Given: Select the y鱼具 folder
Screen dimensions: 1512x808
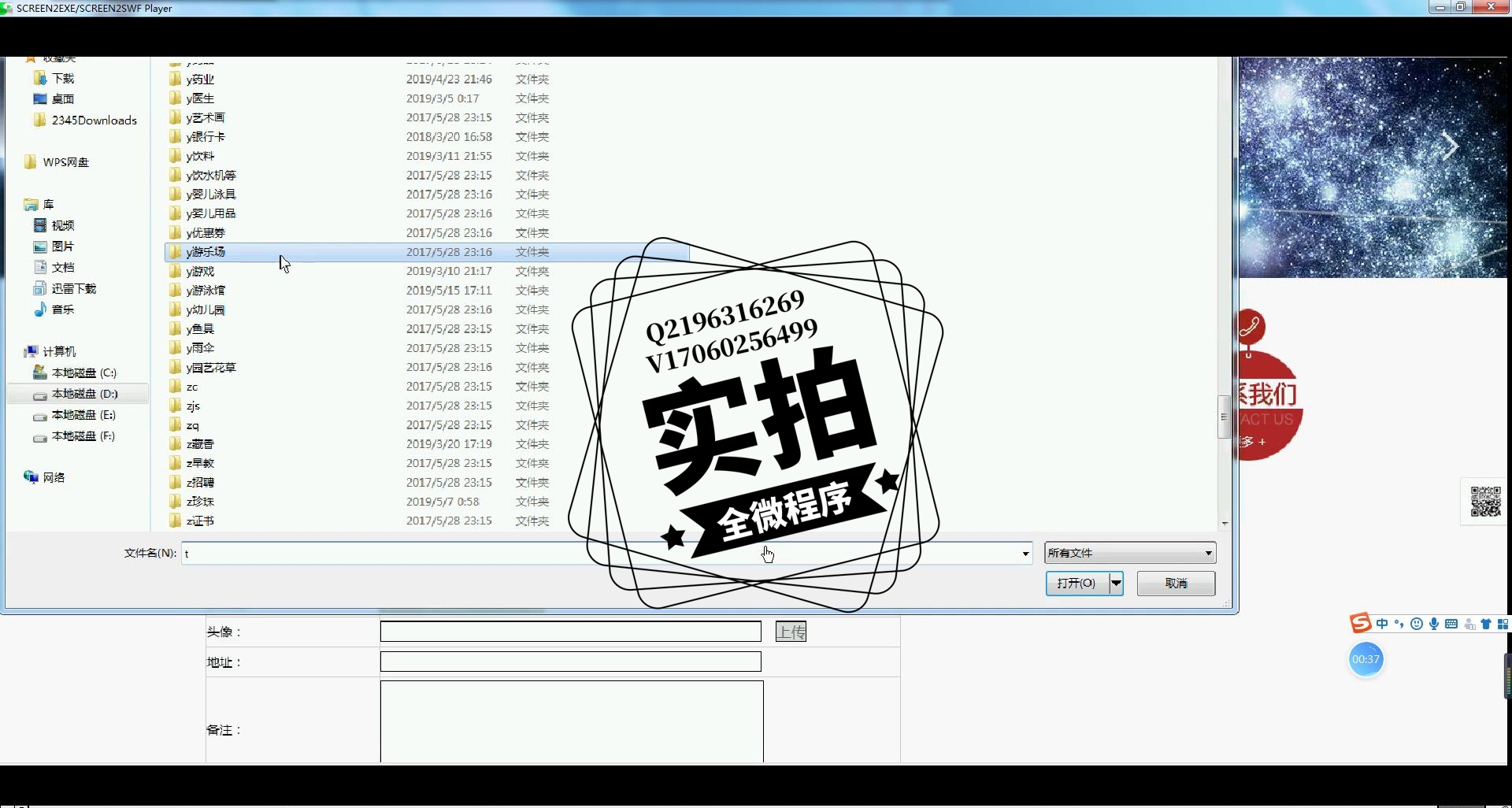Looking at the screenshot, I should (200, 328).
